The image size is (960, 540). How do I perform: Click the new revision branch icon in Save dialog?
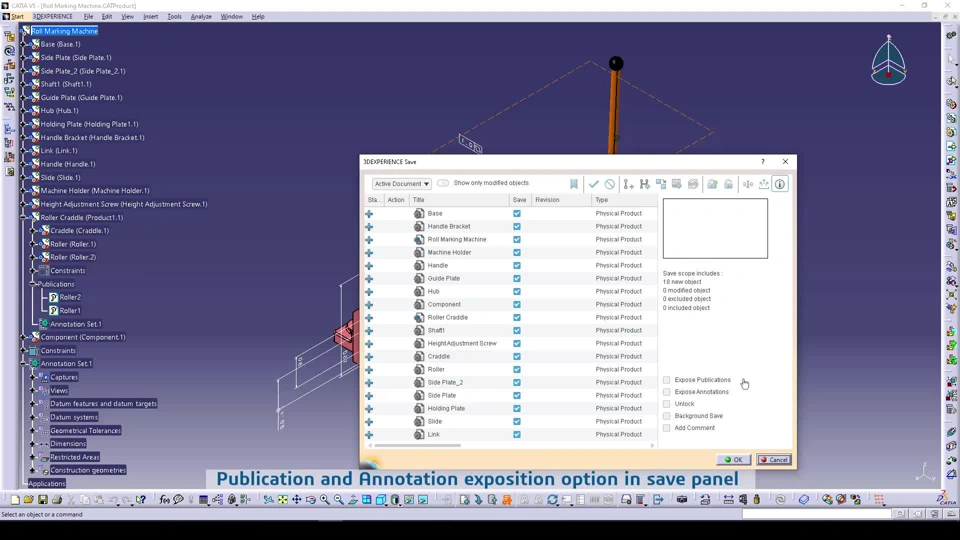point(628,184)
